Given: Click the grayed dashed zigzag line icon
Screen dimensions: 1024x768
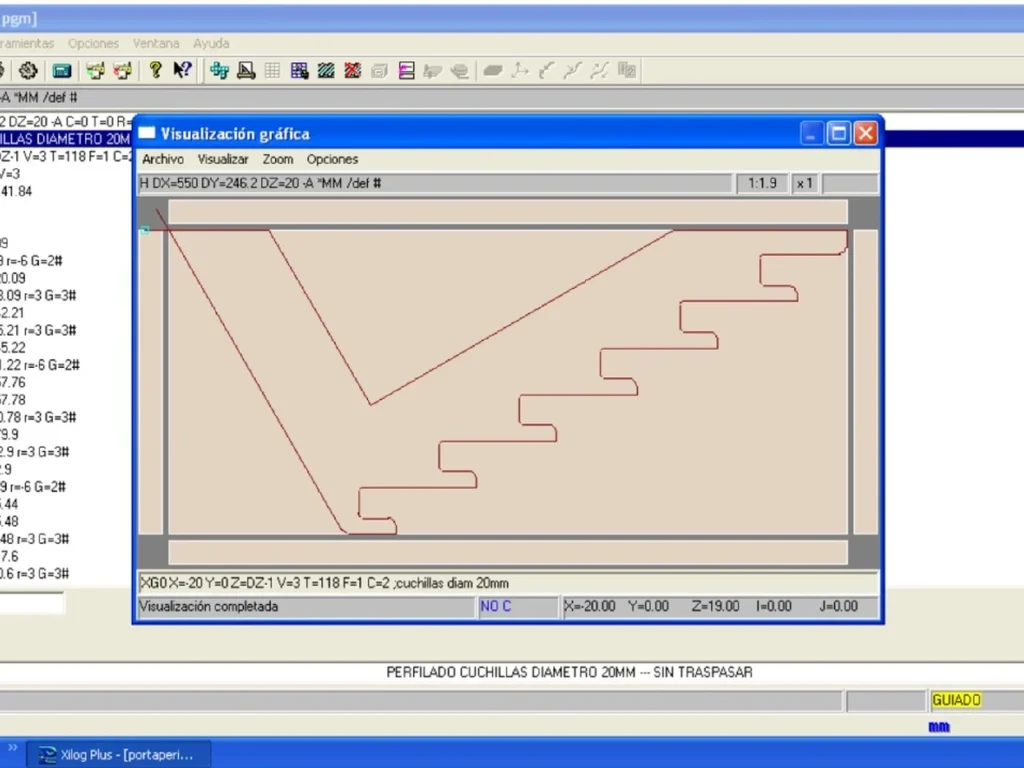Looking at the screenshot, I should [x=600, y=71].
